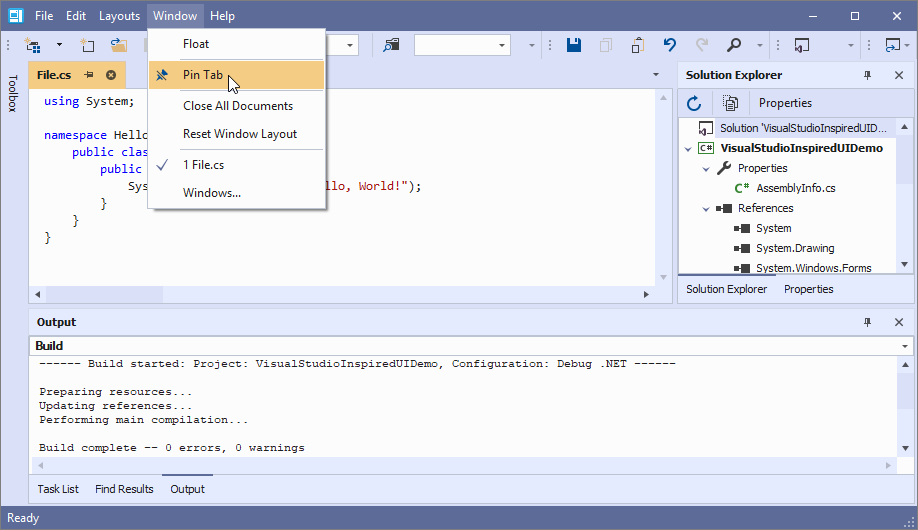
Task: Collapse the Properties folder in tree
Action: (706, 169)
